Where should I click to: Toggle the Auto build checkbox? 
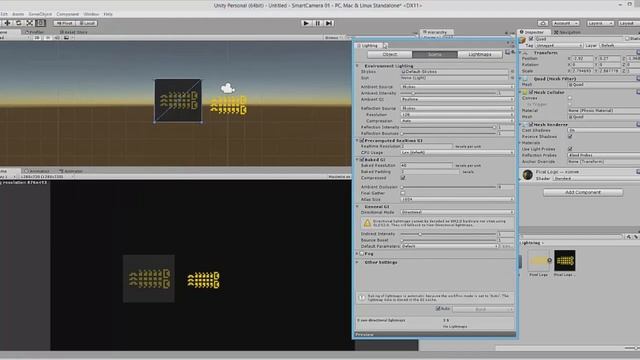tap(438, 309)
